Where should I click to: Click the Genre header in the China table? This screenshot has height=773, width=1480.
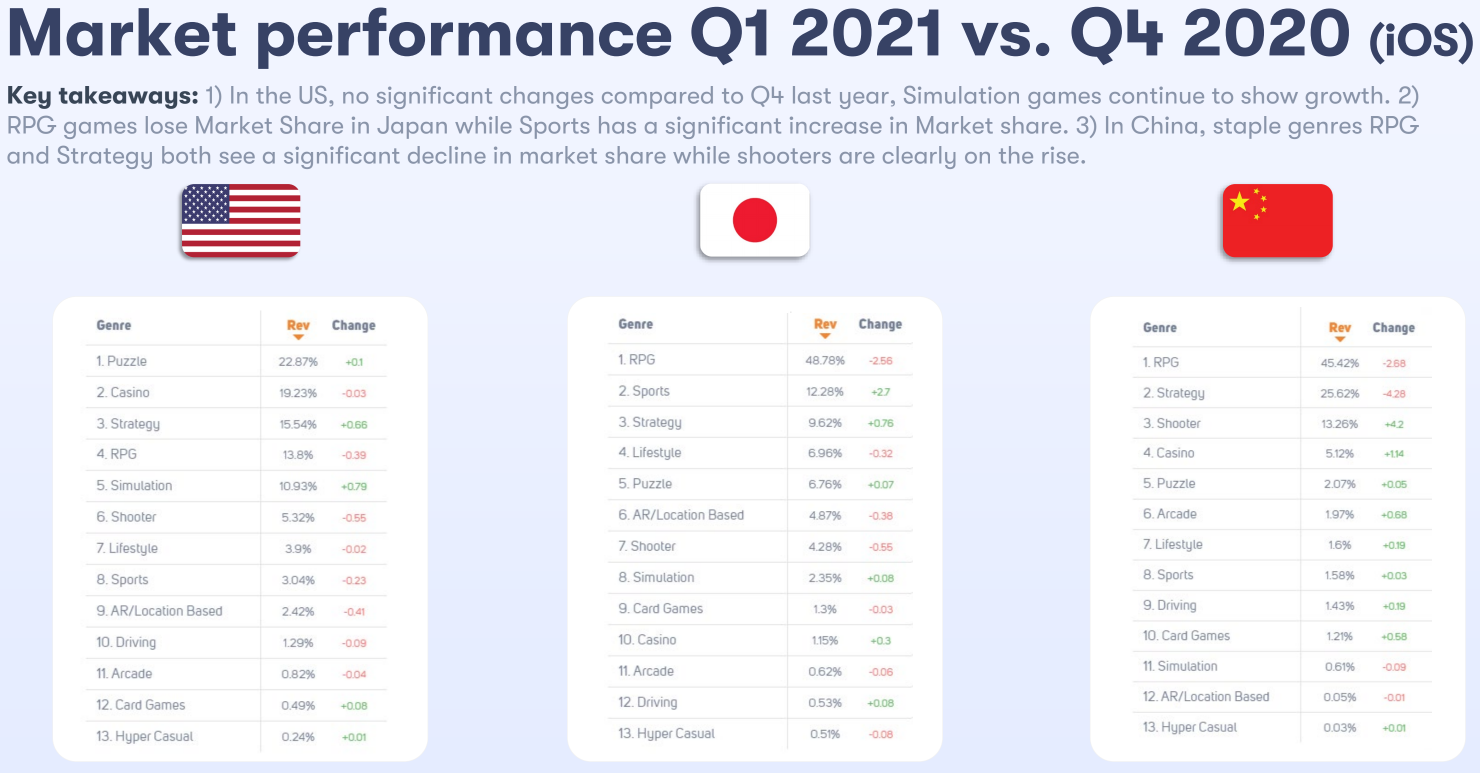pos(1160,328)
